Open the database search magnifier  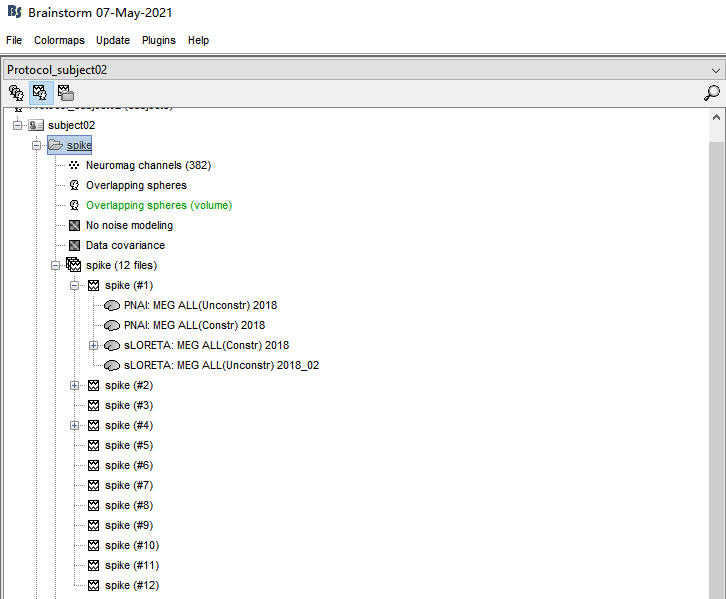click(x=711, y=93)
